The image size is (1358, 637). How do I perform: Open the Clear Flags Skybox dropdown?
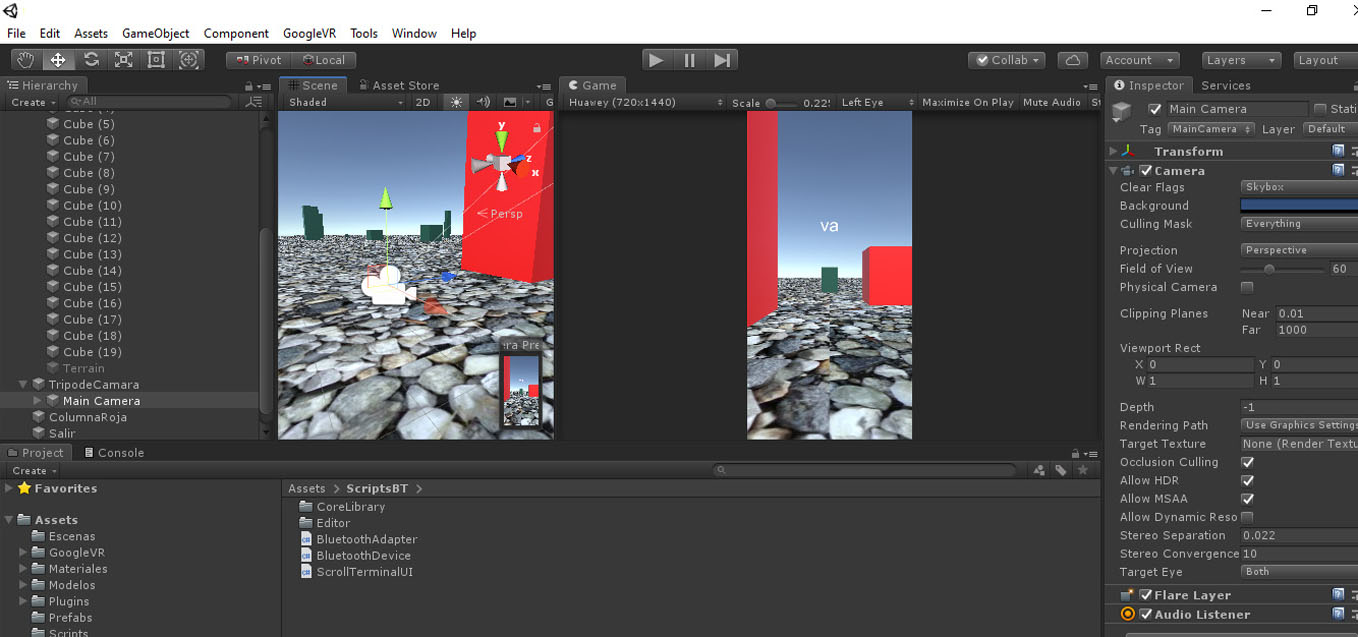point(1298,187)
